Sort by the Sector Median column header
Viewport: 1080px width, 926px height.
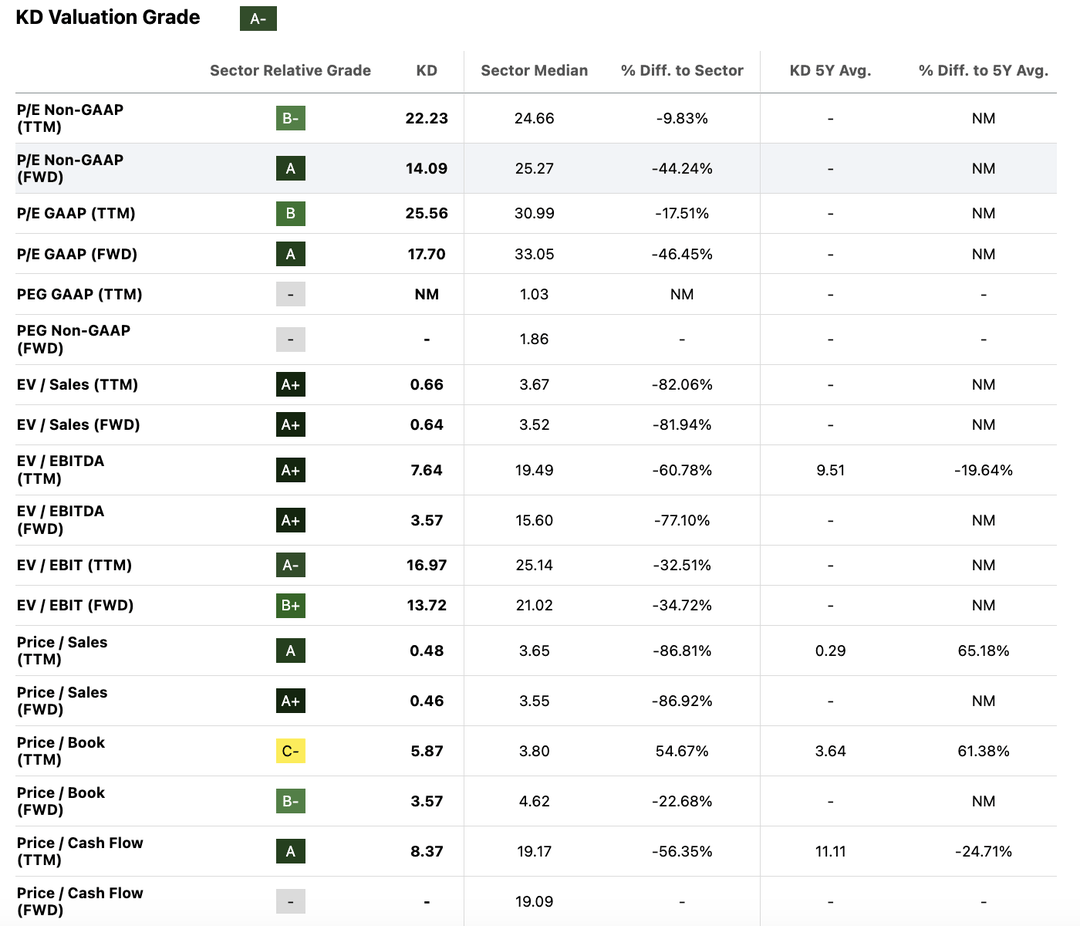[534, 71]
